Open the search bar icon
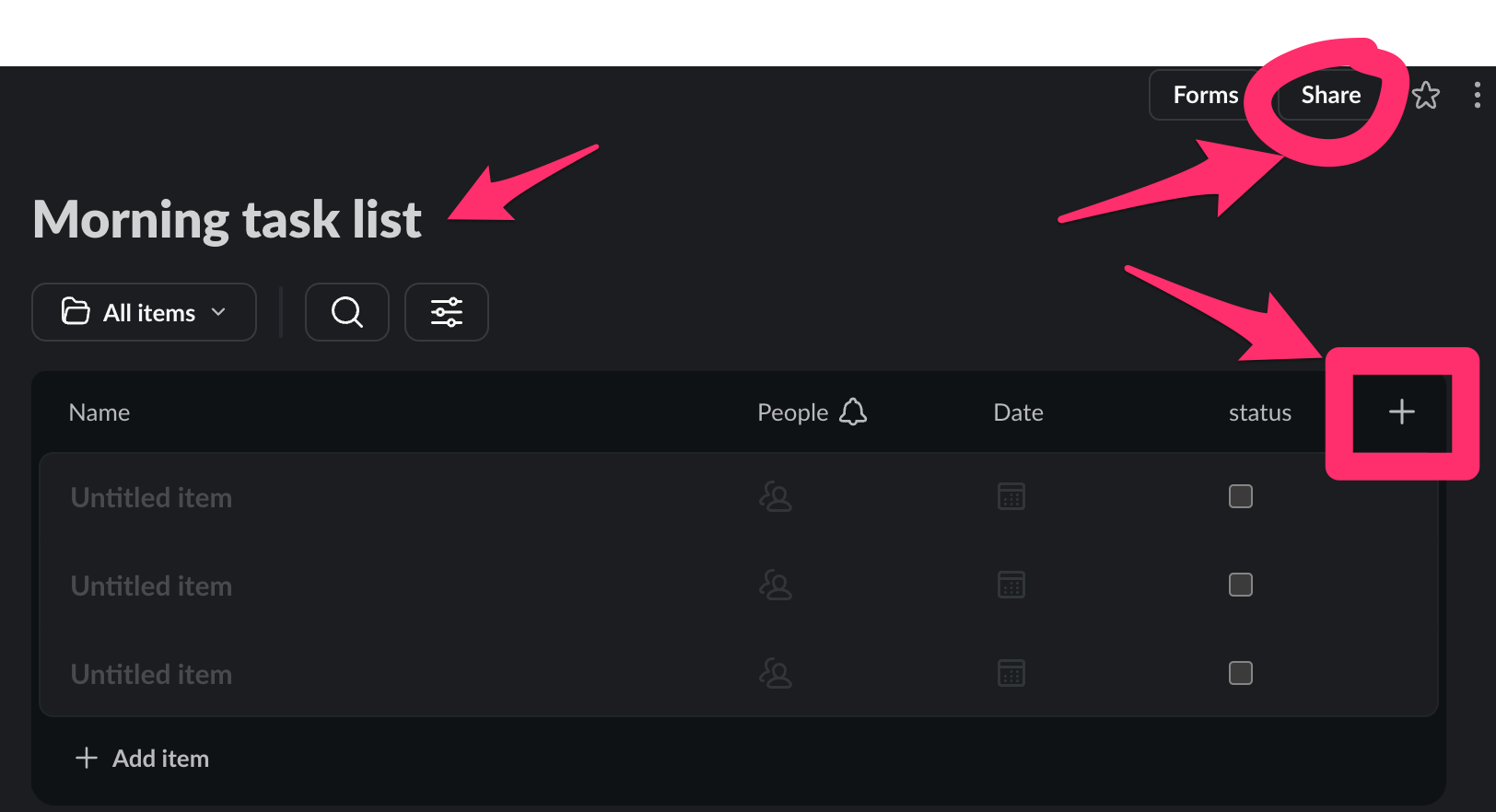Screen dimensions: 1496x812 pyautogui.click(x=346, y=311)
